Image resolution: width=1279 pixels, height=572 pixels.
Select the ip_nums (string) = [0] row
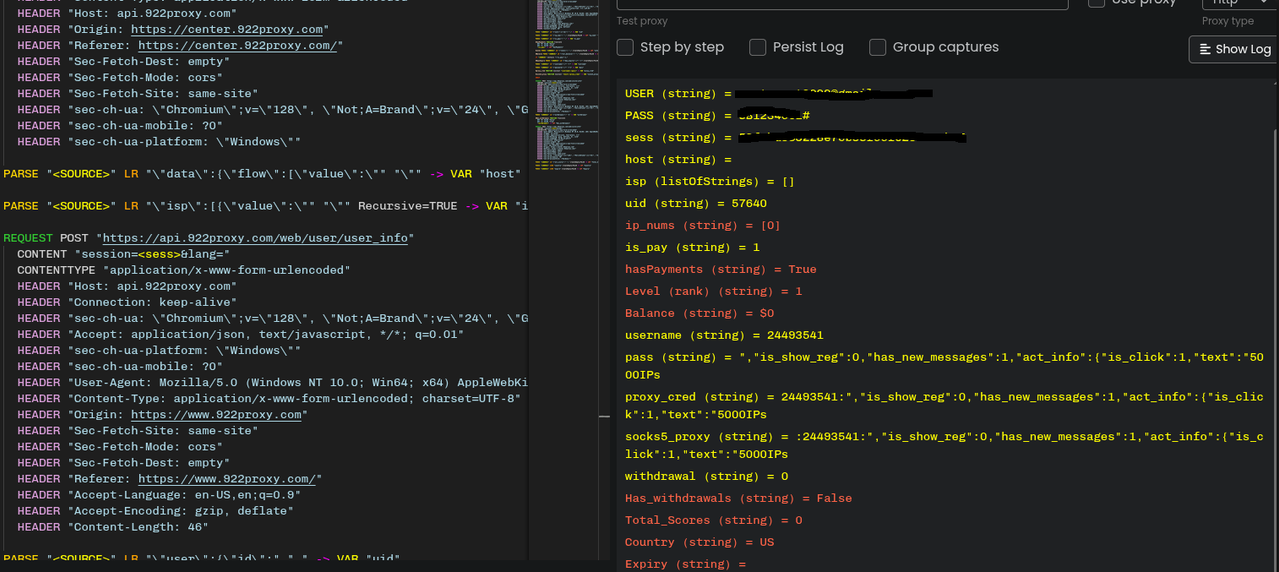[703, 225]
